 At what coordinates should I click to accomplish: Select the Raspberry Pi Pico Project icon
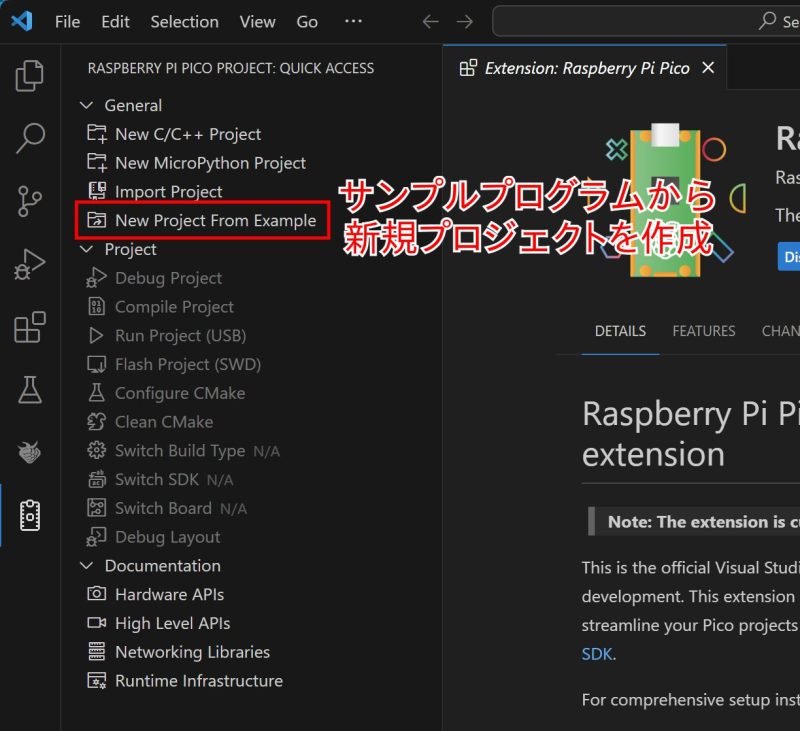(30, 516)
